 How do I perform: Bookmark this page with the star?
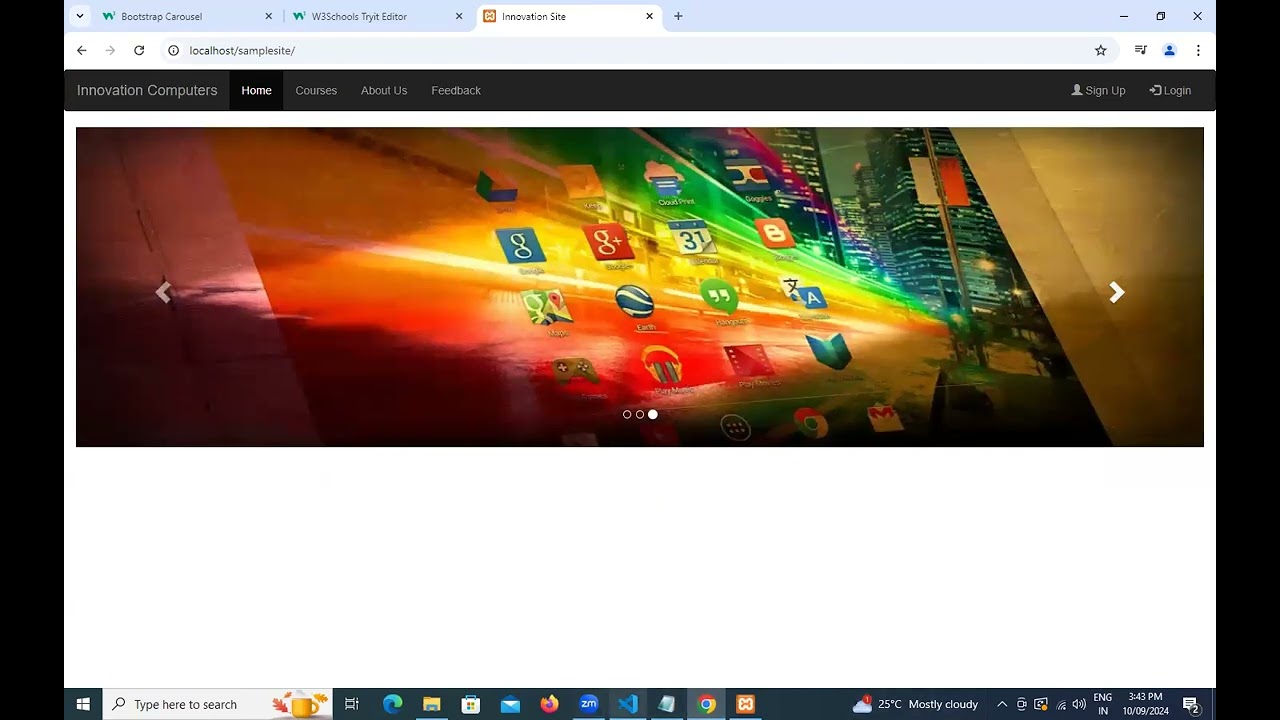(x=1101, y=50)
